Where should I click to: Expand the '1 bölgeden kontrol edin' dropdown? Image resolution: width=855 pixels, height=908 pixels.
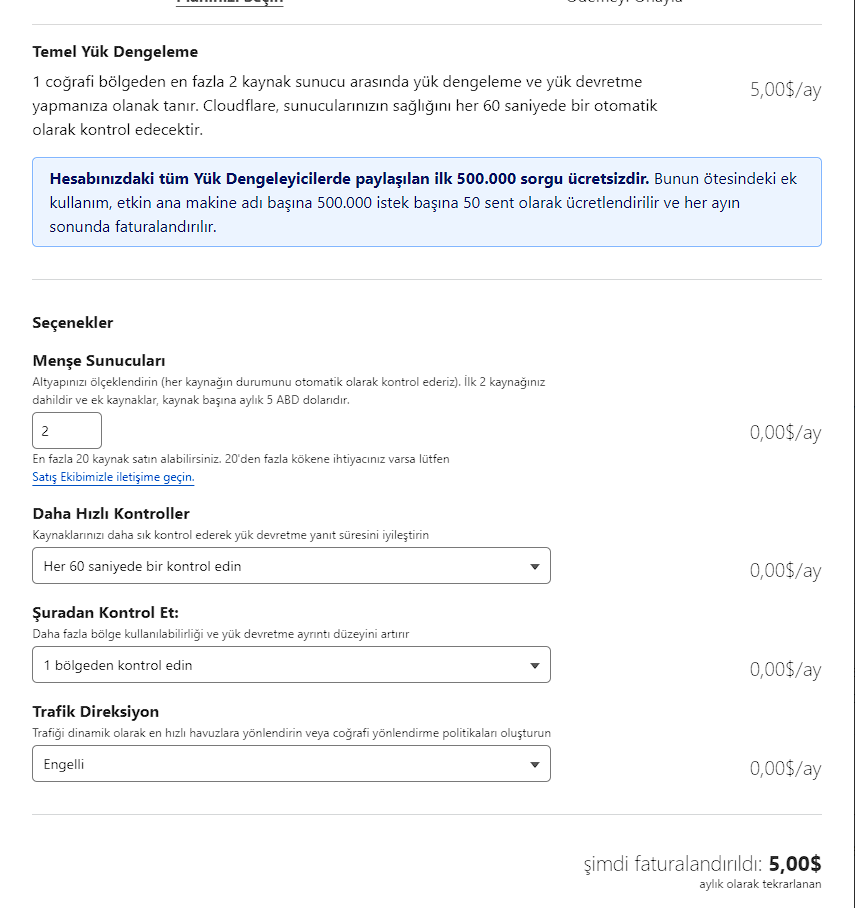(291, 665)
